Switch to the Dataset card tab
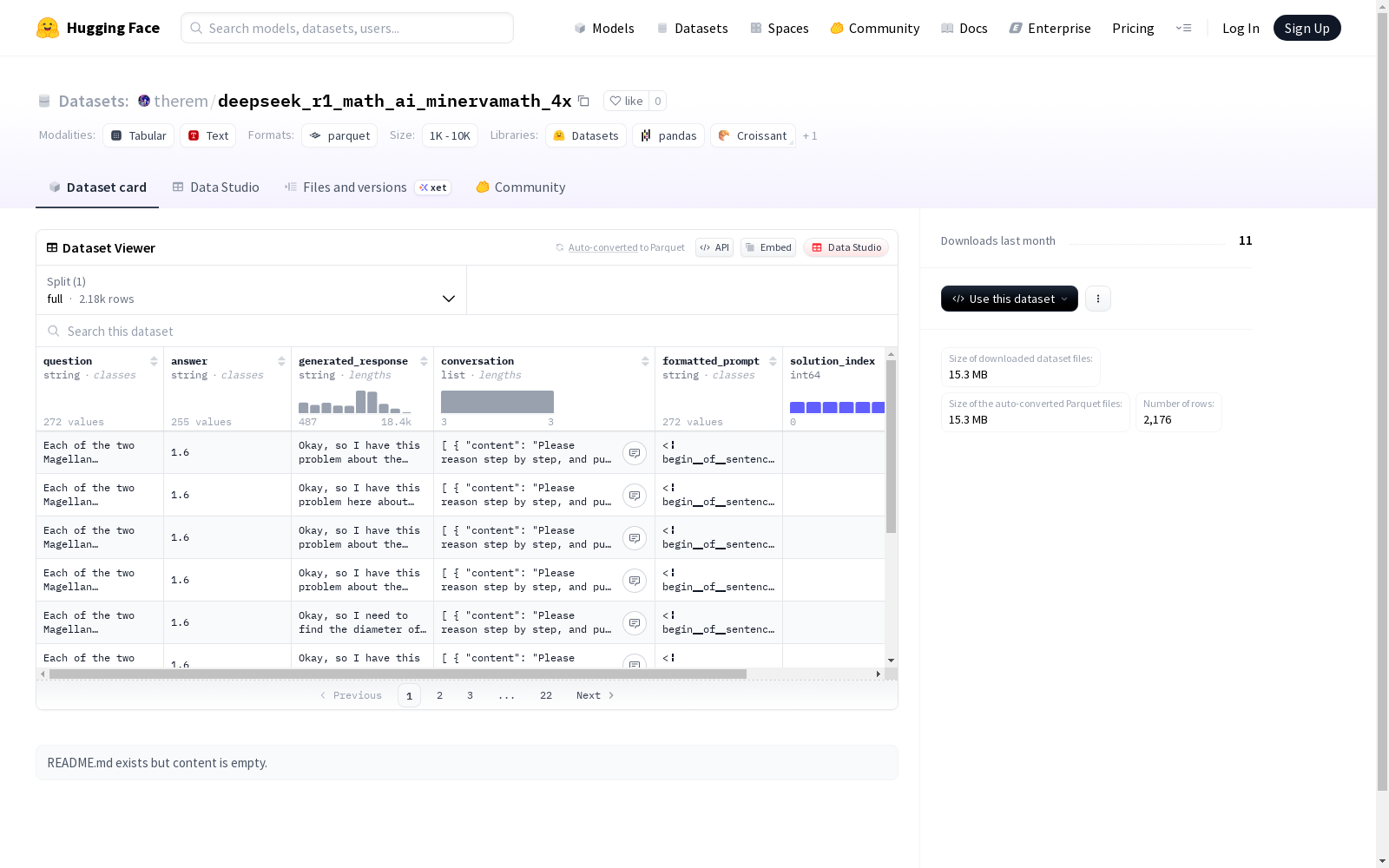Viewport: 1389px width, 868px height. tap(97, 187)
